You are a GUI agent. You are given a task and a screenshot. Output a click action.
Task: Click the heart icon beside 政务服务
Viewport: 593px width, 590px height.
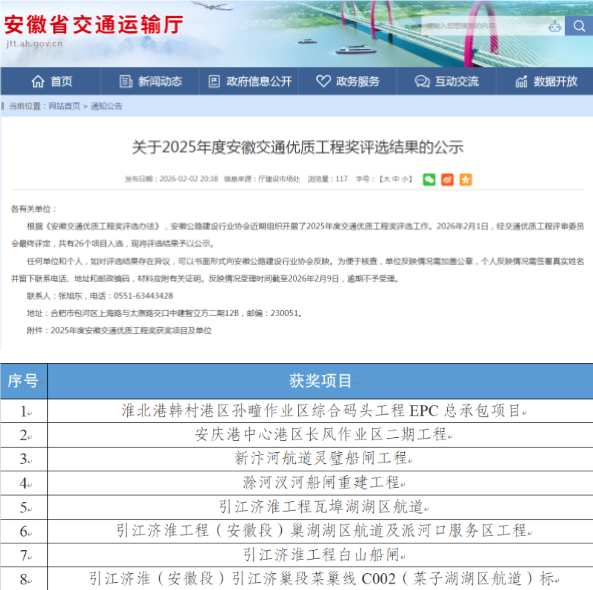(323, 81)
